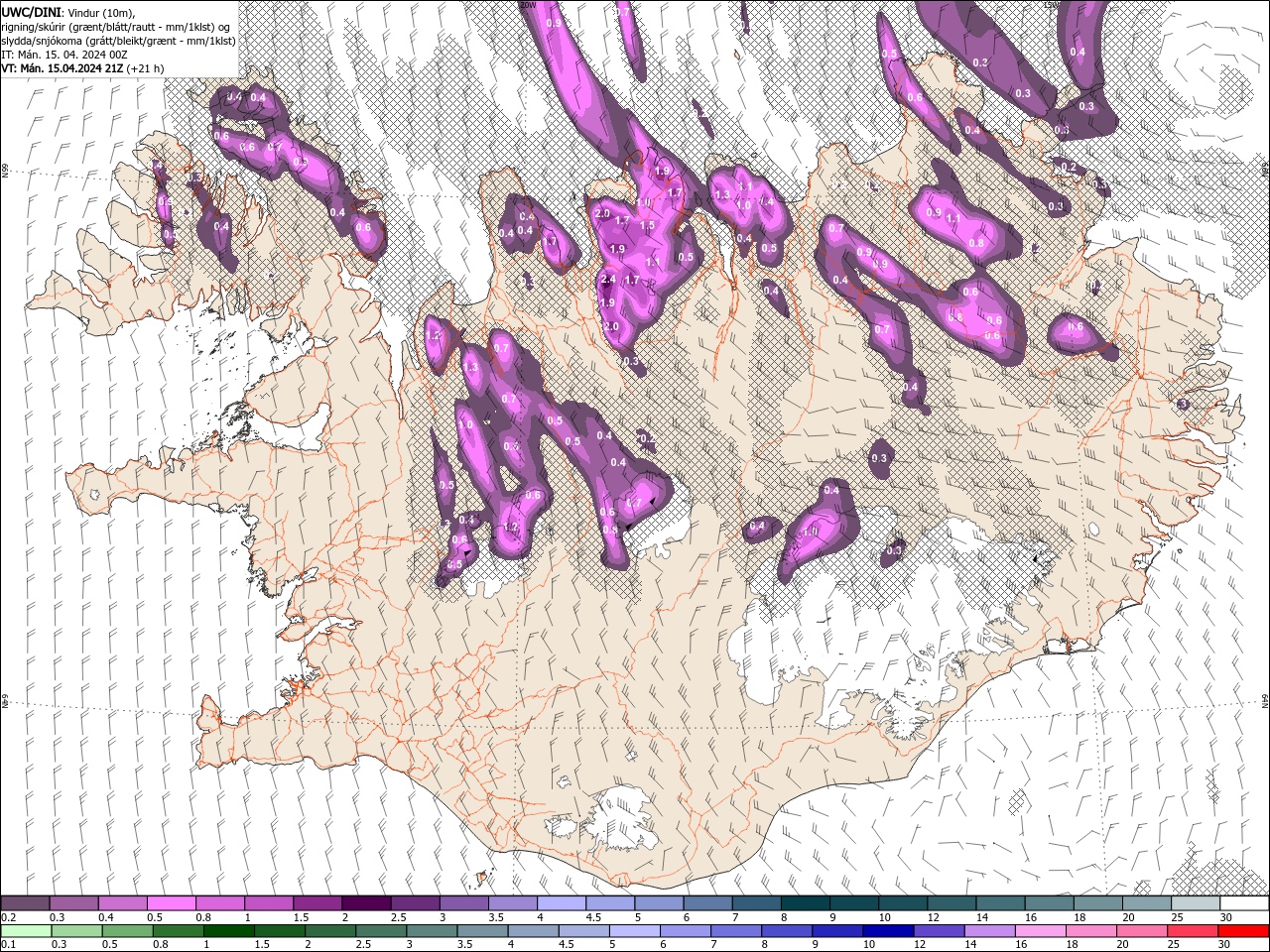The height and width of the screenshot is (952, 1270).
Task: Click the 0.3 swatch in the upper purple legend
Action: [73, 903]
